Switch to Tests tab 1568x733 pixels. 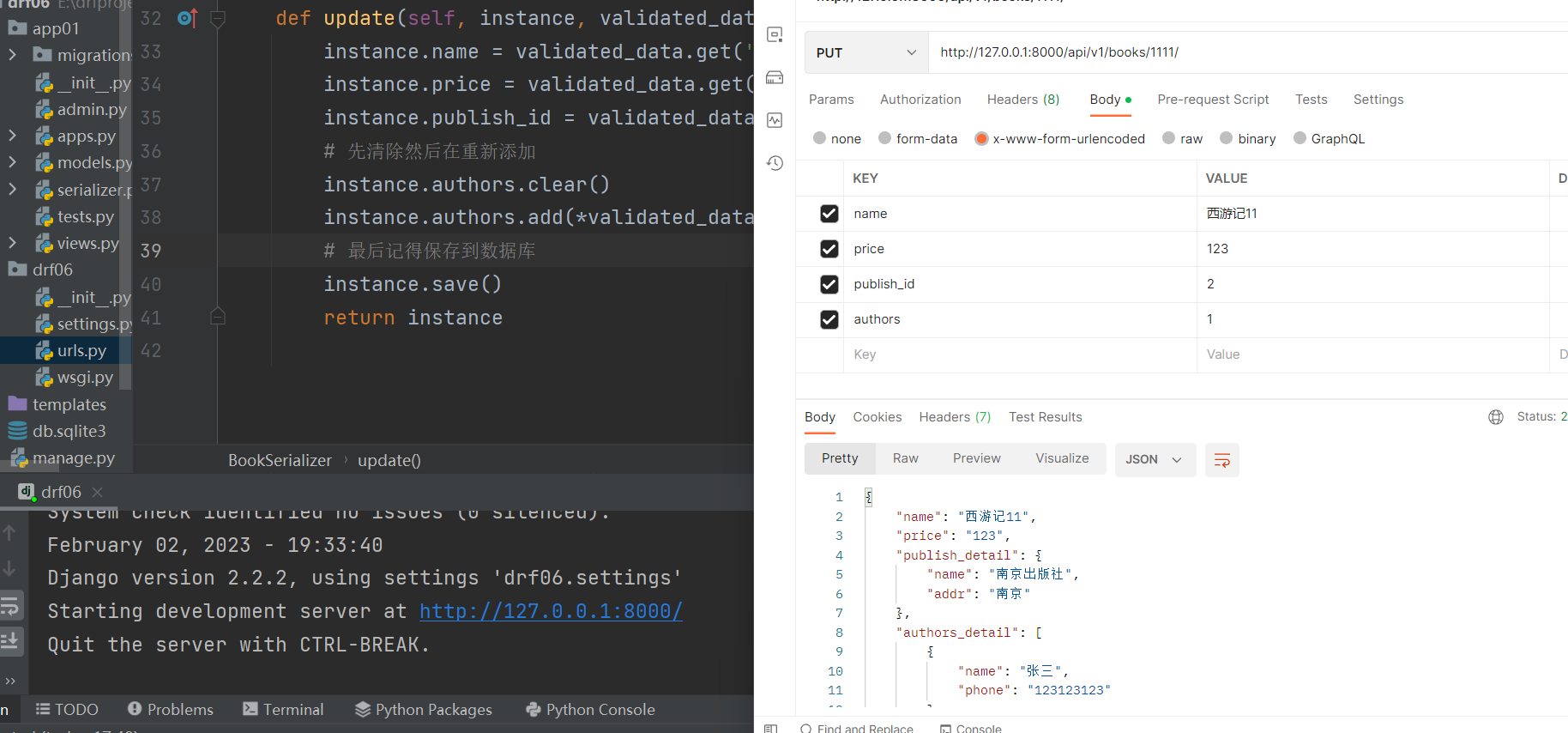point(1311,100)
